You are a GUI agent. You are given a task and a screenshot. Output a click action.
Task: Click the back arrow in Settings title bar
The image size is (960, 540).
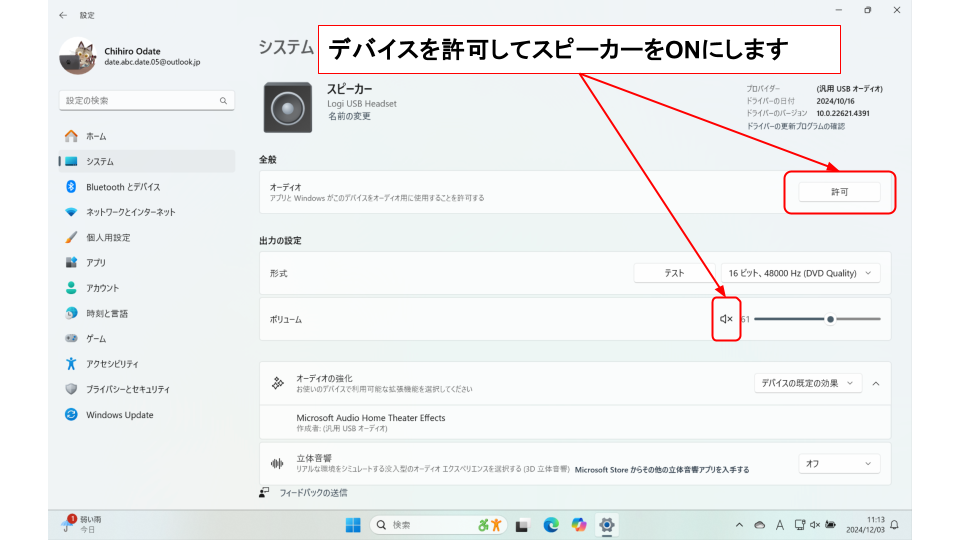tap(63, 15)
